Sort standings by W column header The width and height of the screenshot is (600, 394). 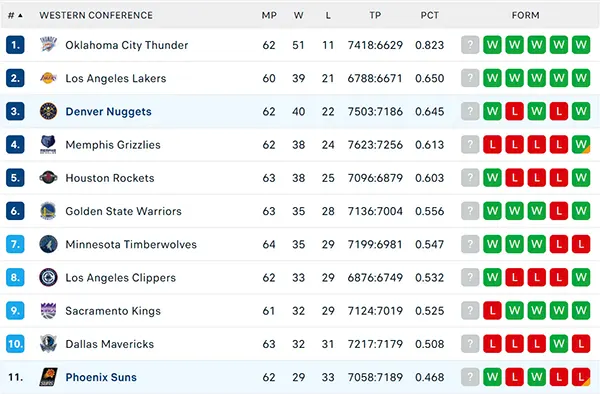click(298, 15)
